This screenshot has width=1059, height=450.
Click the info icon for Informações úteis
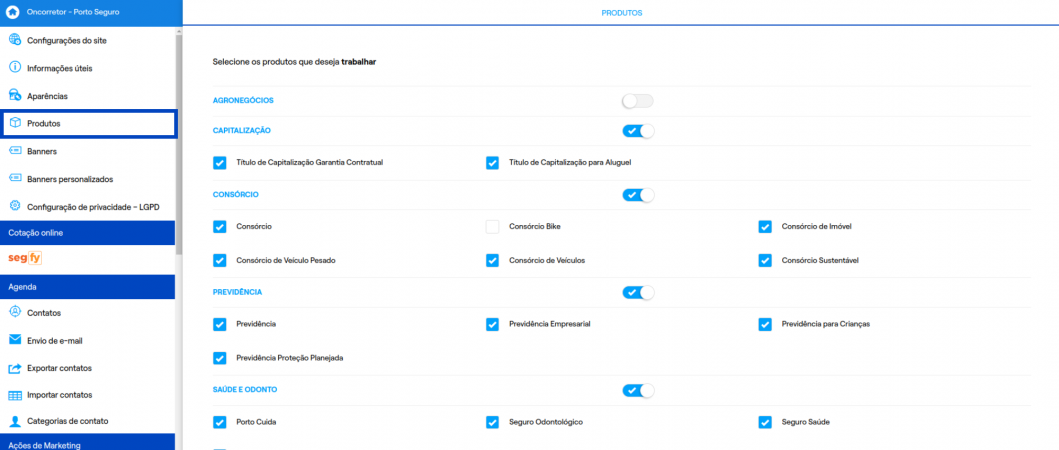[x=15, y=68]
